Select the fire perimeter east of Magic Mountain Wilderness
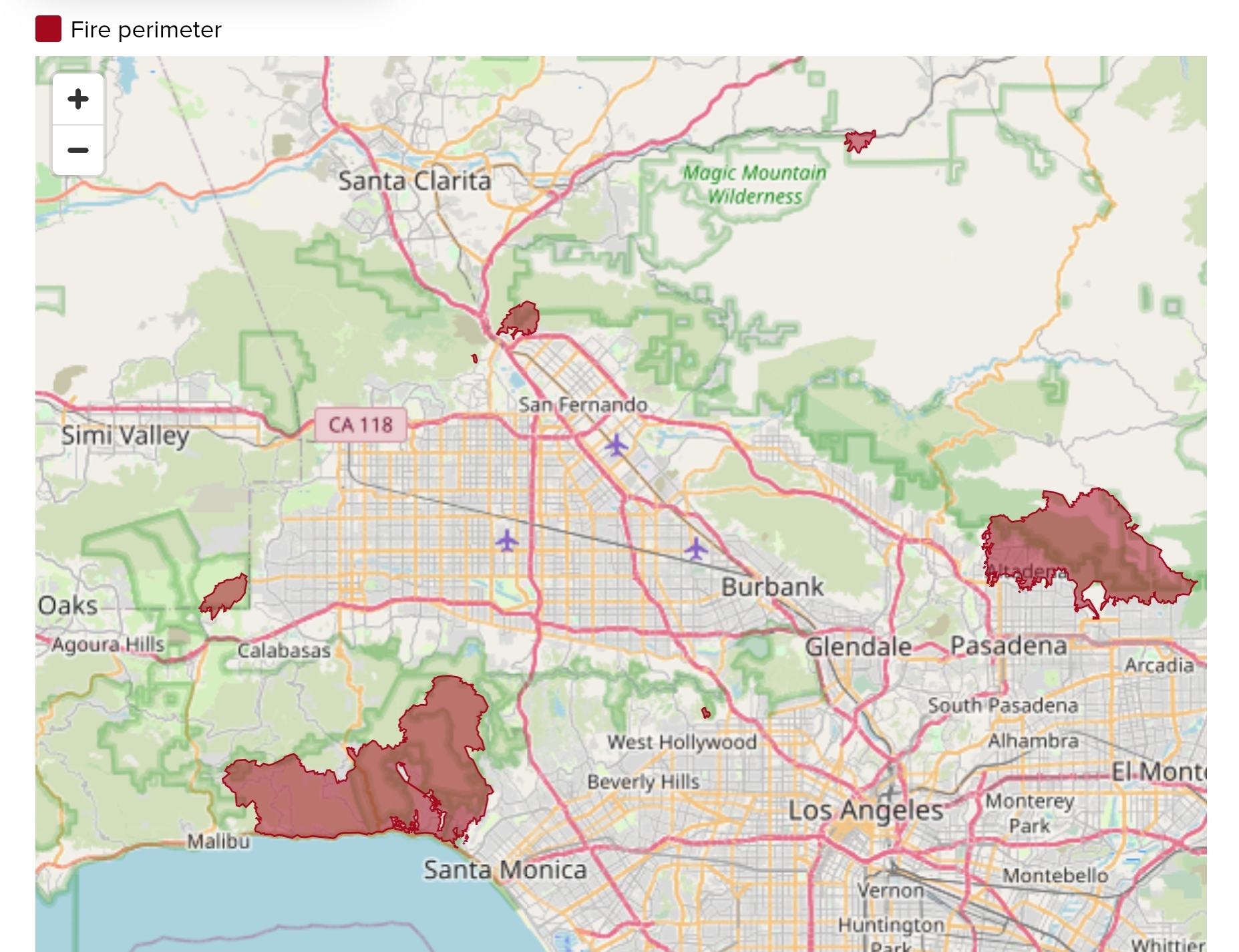1239x952 pixels. (859, 141)
